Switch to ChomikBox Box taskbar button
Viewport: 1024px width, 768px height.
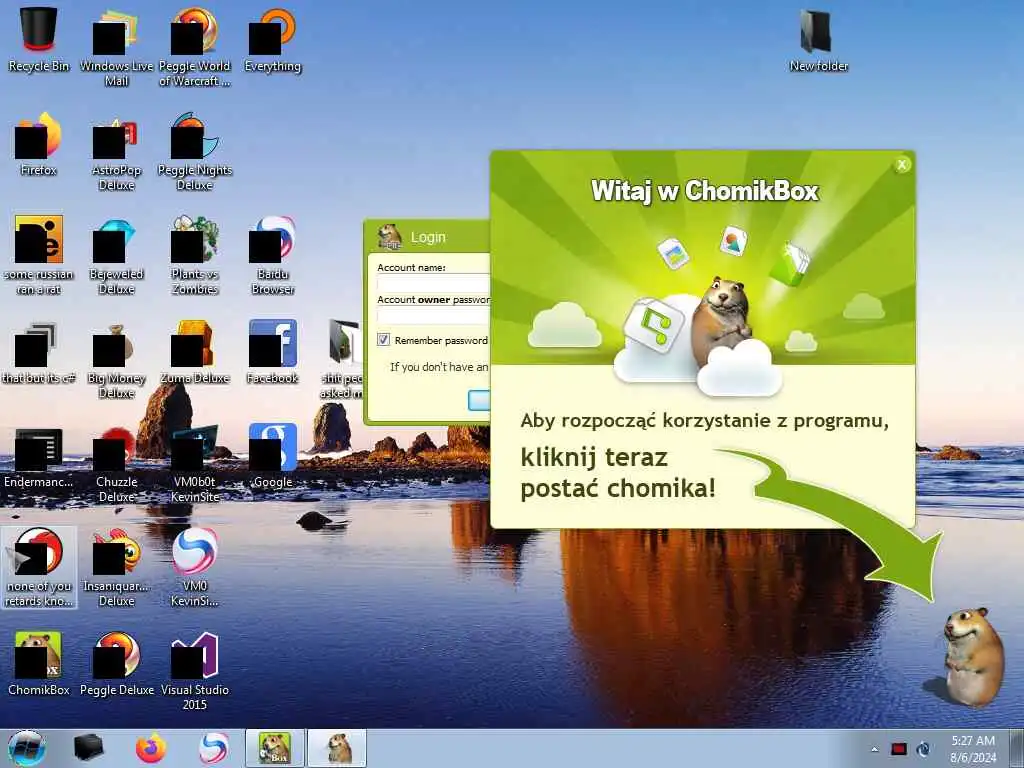pyautogui.click(x=274, y=748)
